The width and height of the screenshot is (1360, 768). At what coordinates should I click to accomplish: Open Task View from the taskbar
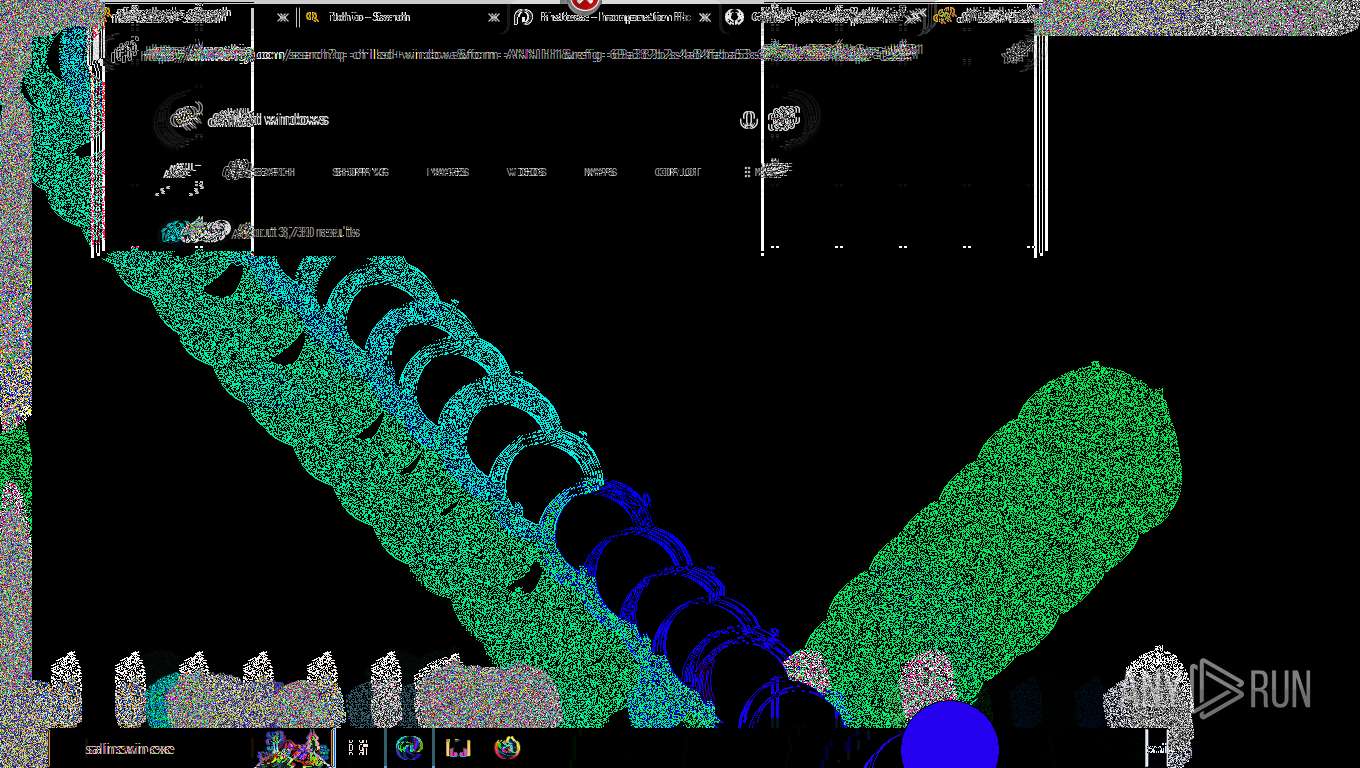click(358, 748)
